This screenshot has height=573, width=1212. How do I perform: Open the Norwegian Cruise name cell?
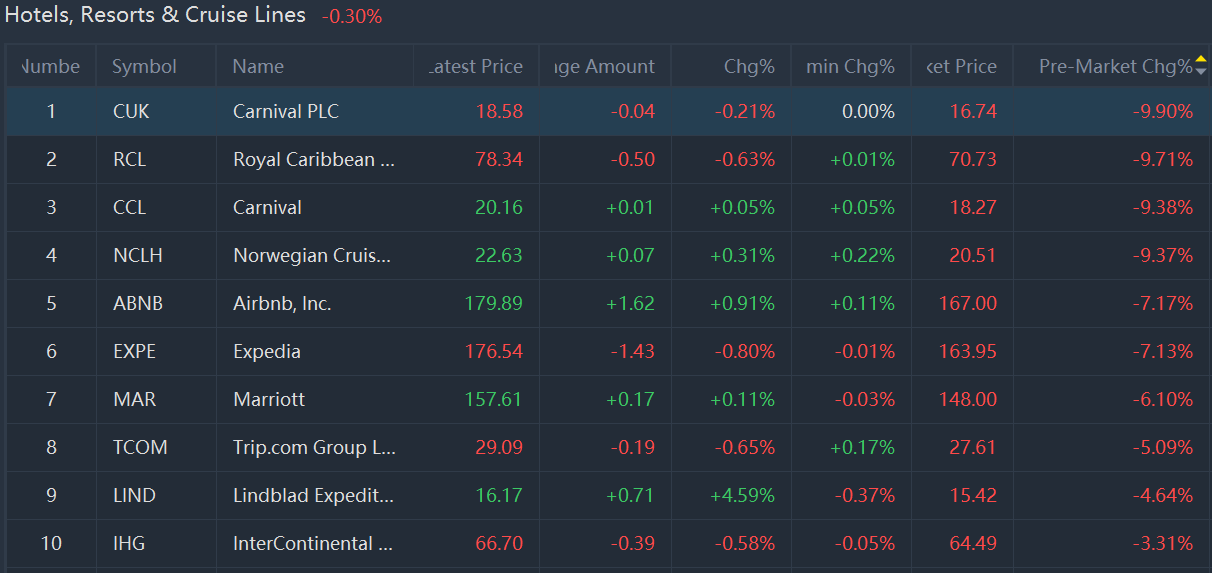(x=312, y=255)
